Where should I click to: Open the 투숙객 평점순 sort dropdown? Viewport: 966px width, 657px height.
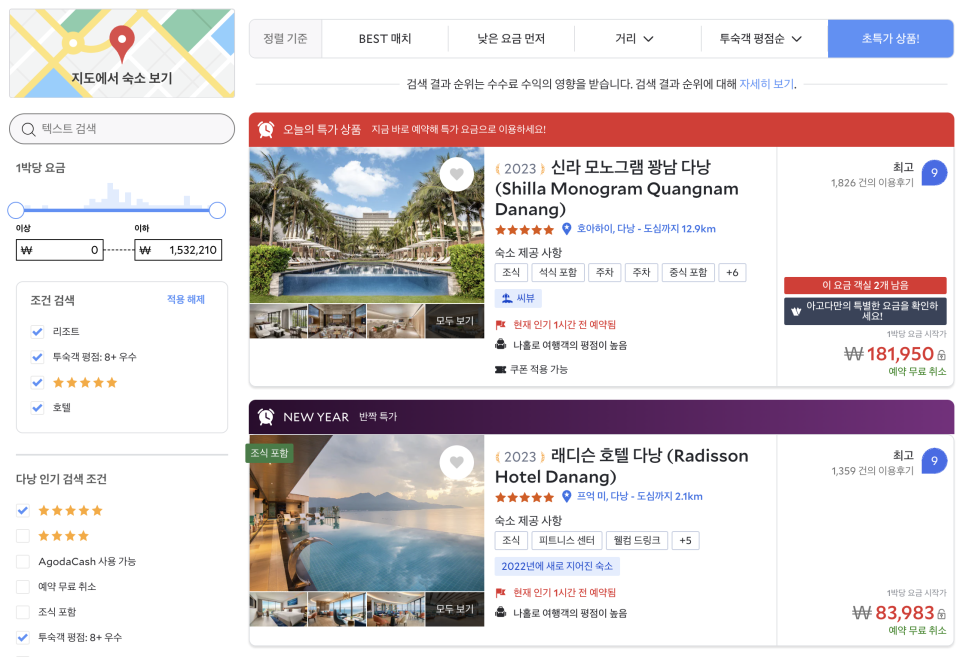pos(761,38)
